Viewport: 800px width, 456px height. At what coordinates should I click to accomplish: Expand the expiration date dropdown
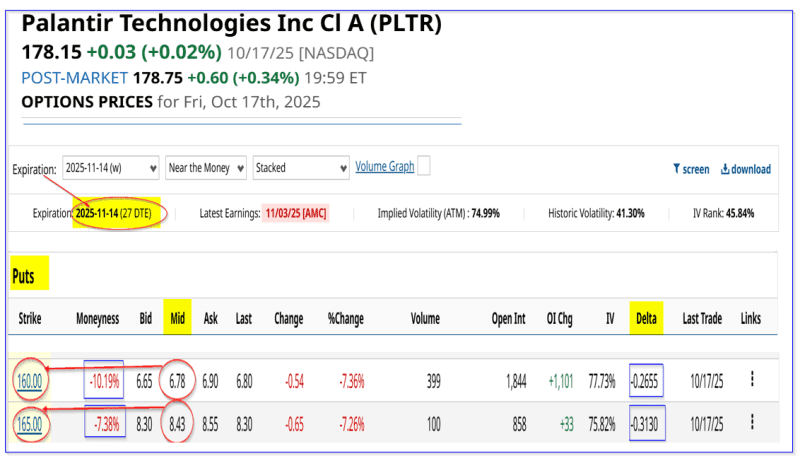(110, 168)
